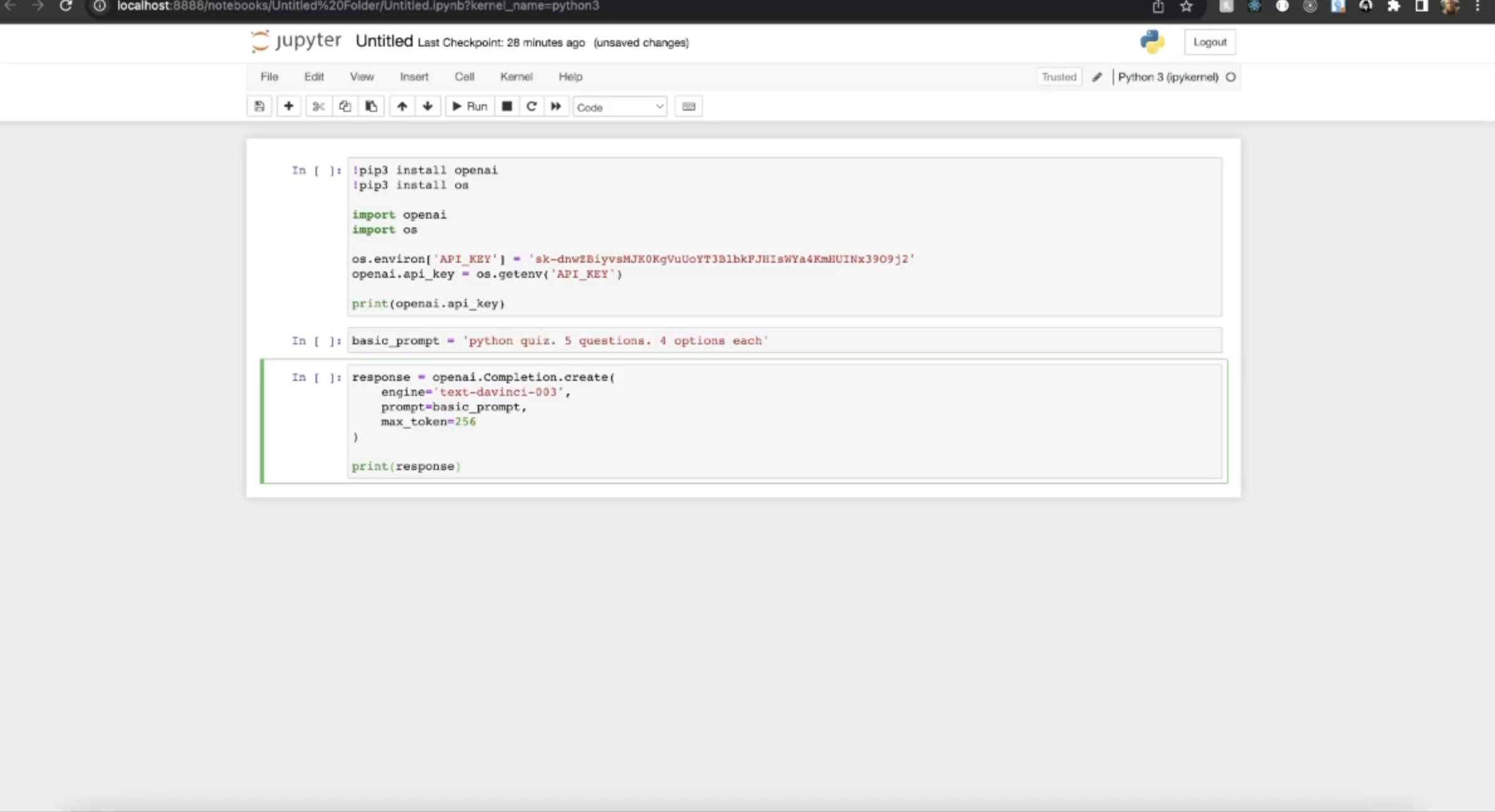
Task: Click the save and checkpoint icon
Action: [x=259, y=106]
